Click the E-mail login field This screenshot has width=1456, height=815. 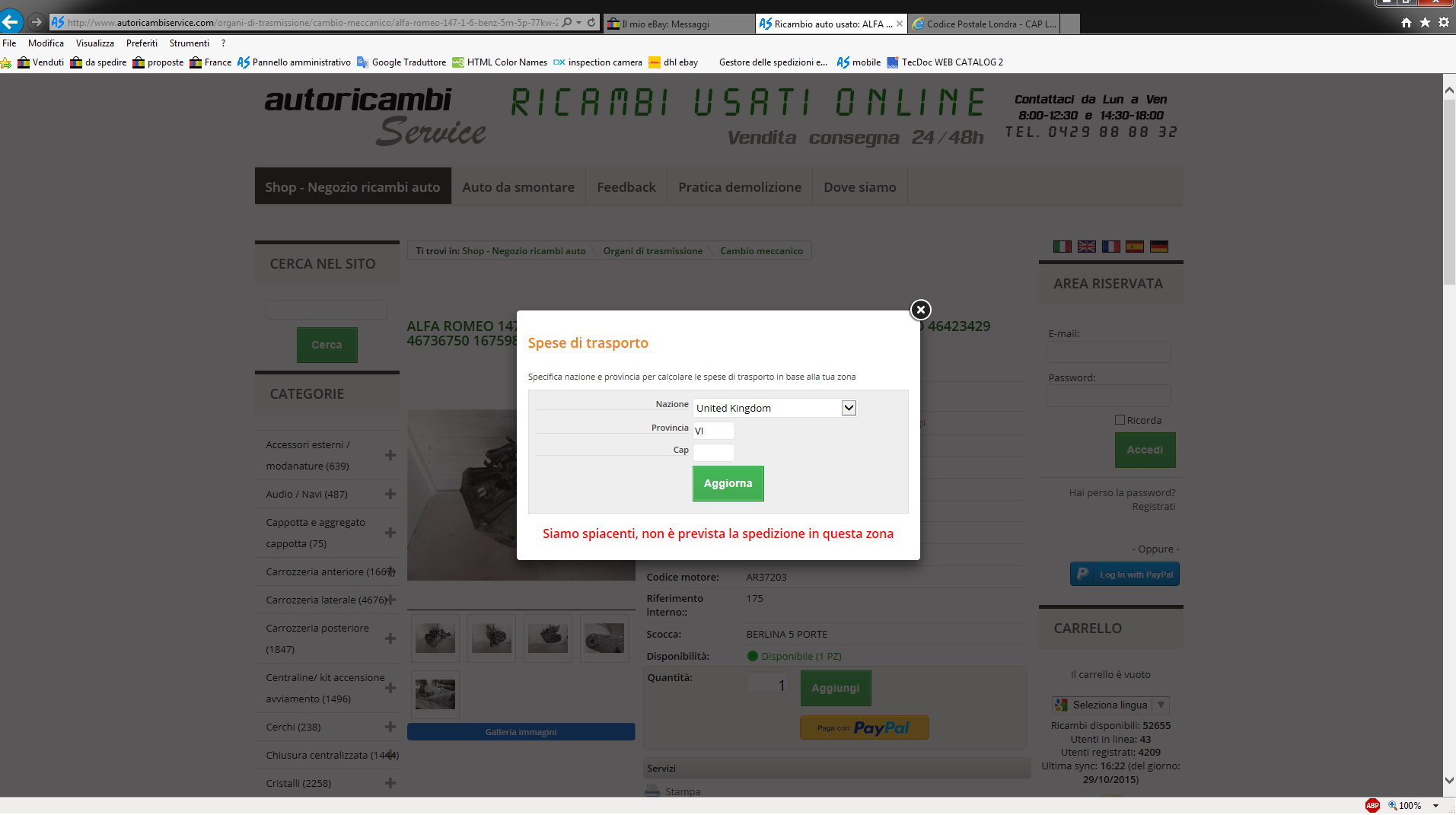pyautogui.click(x=1109, y=352)
